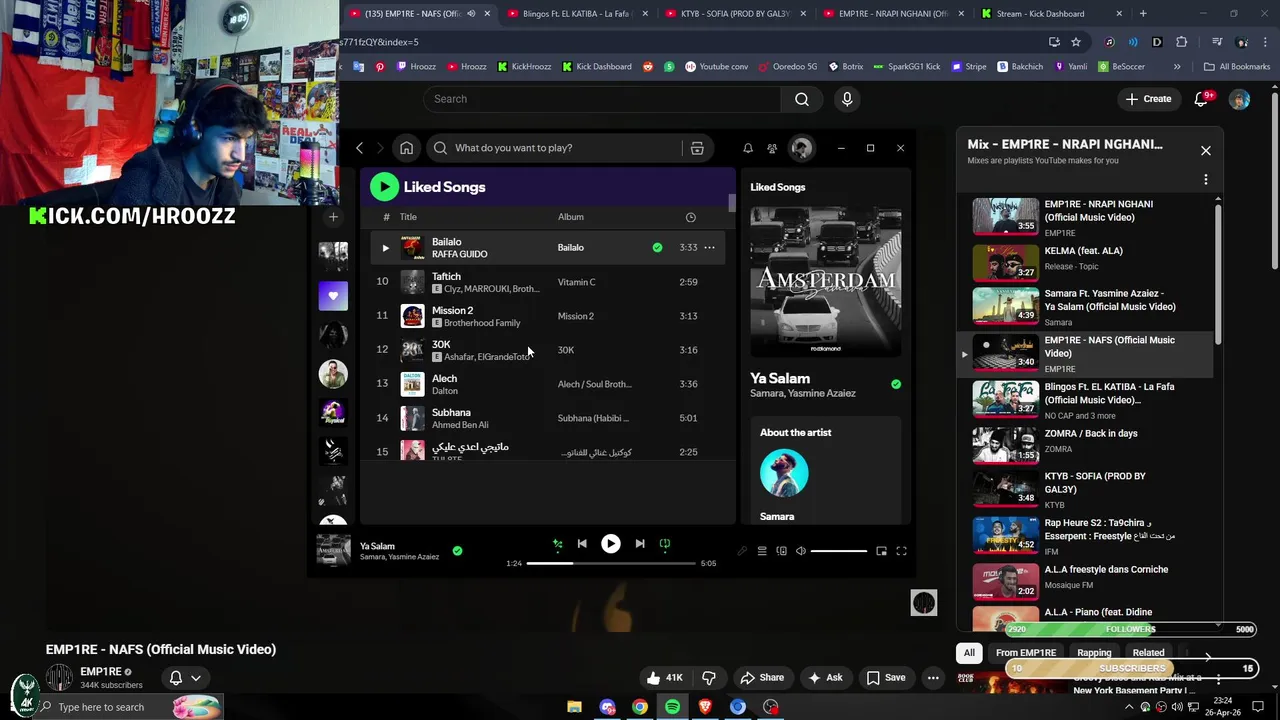The width and height of the screenshot is (1280, 720).
Task: Go back in Spotify navigation
Action: (x=360, y=148)
